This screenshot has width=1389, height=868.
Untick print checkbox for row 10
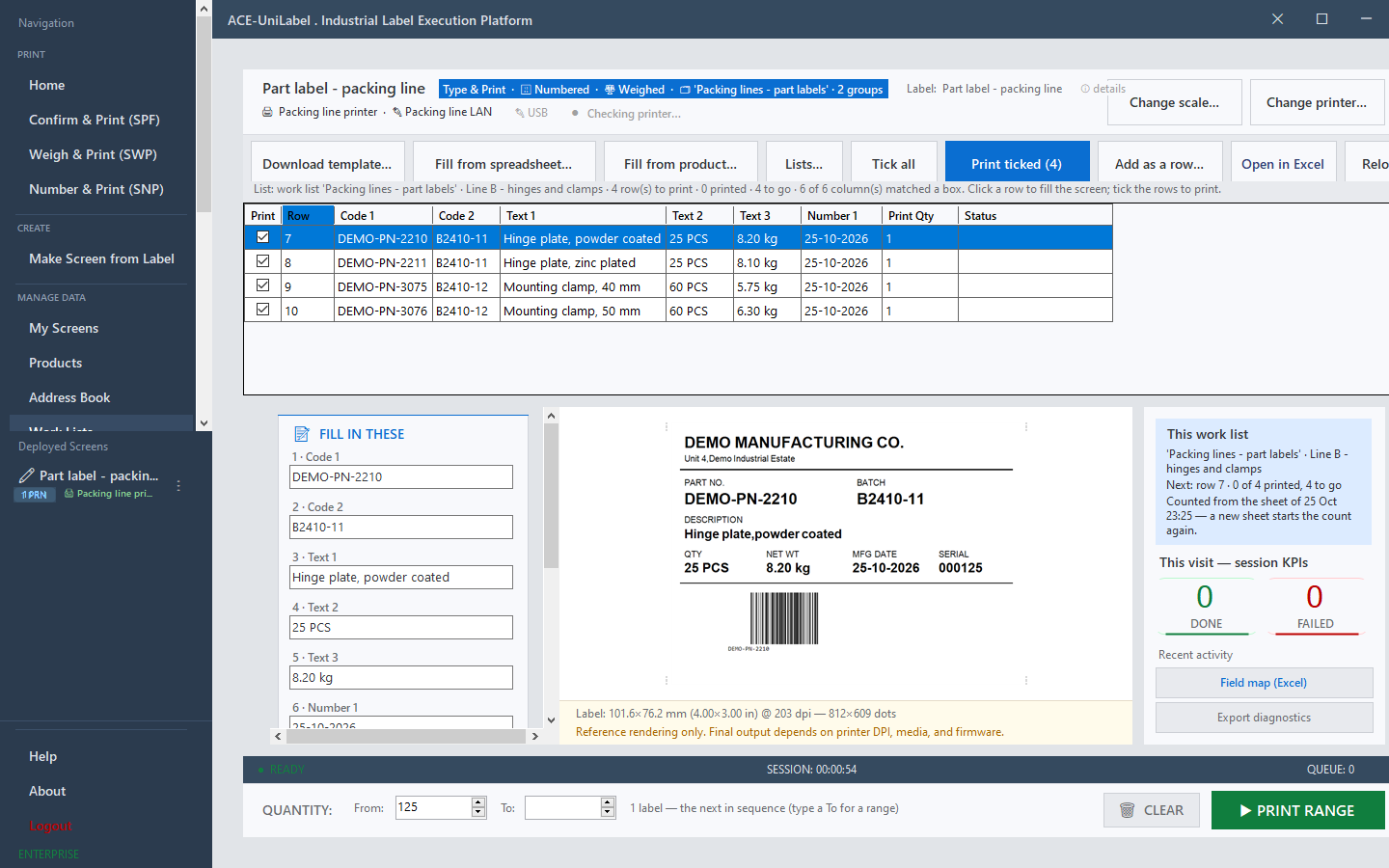[x=262, y=310]
